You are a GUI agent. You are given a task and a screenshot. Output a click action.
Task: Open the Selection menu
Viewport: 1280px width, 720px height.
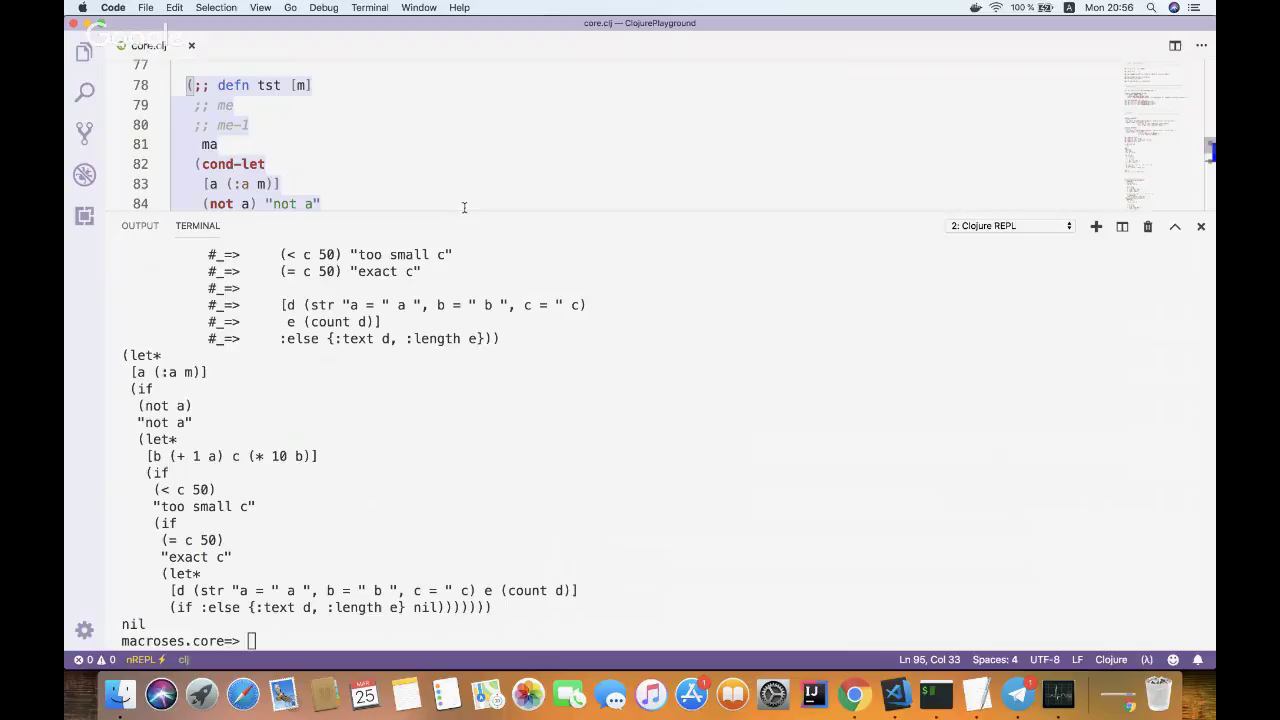pyautogui.click(x=216, y=8)
